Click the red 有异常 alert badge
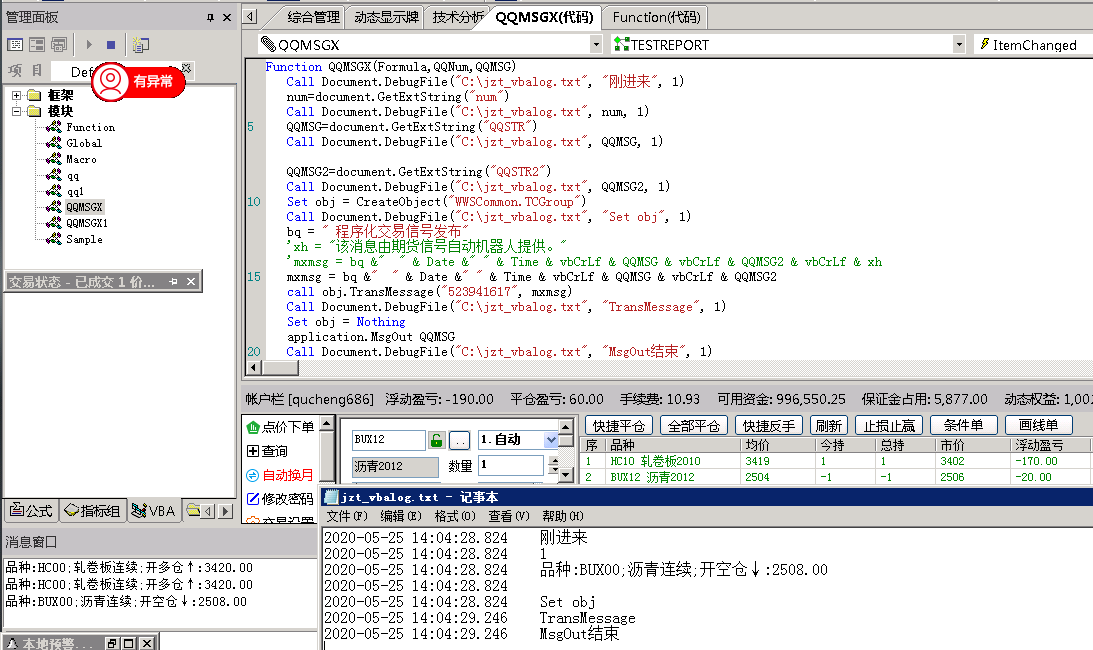The height and width of the screenshot is (650, 1093). pos(138,82)
